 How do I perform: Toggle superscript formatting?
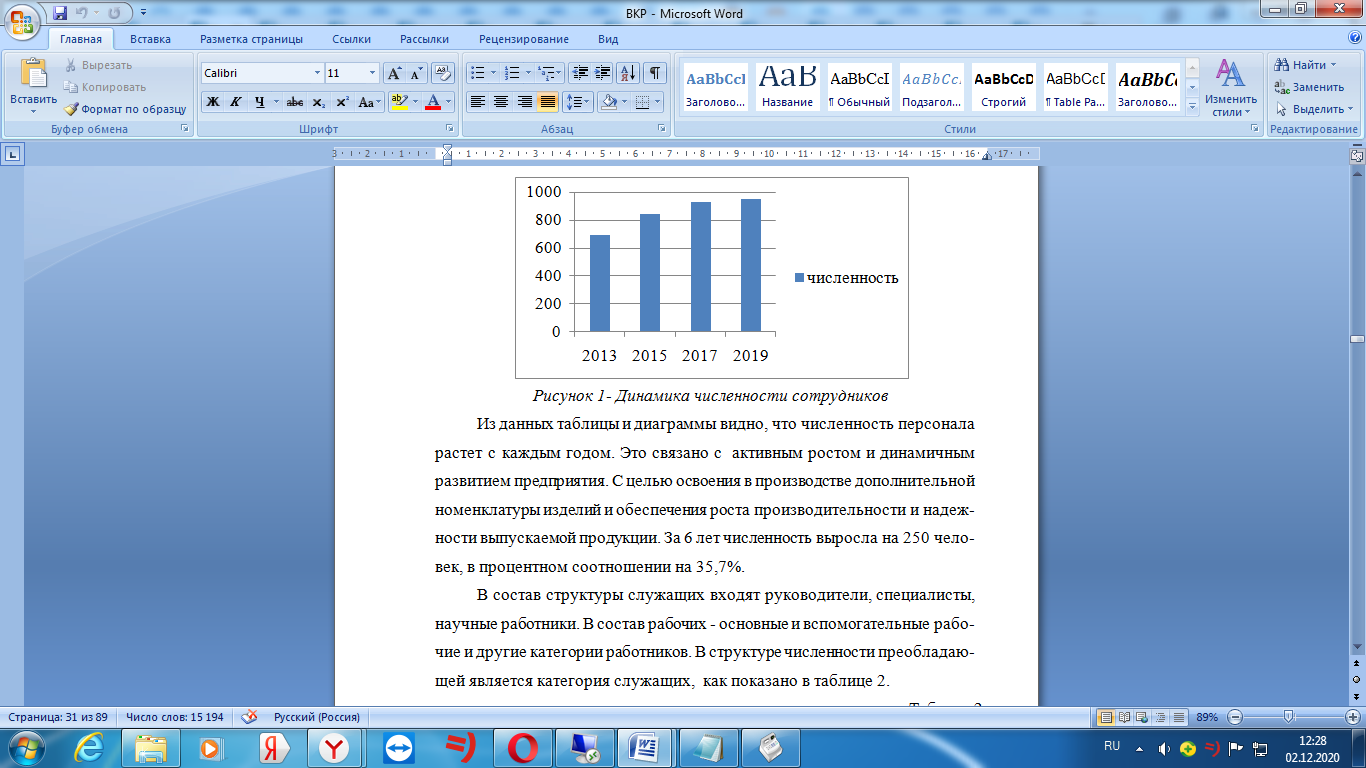coord(342,101)
